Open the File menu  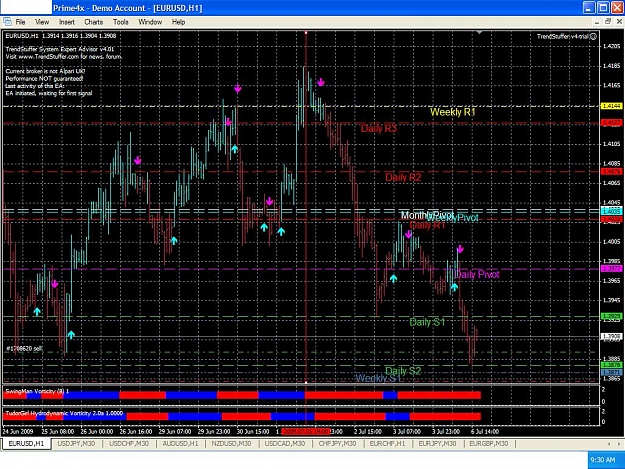[20, 22]
